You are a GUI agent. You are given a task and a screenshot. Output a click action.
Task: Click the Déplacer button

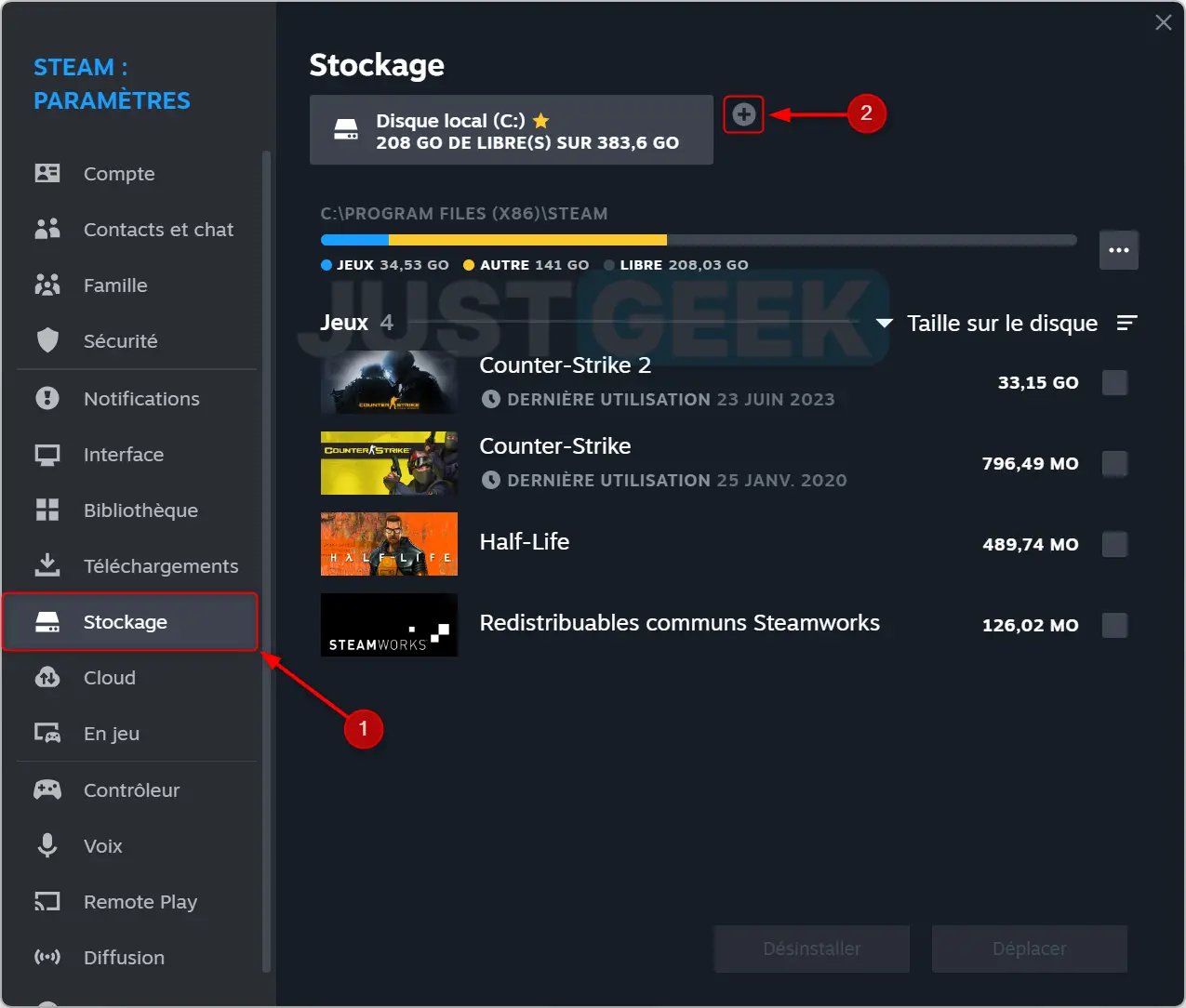pos(1029,948)
